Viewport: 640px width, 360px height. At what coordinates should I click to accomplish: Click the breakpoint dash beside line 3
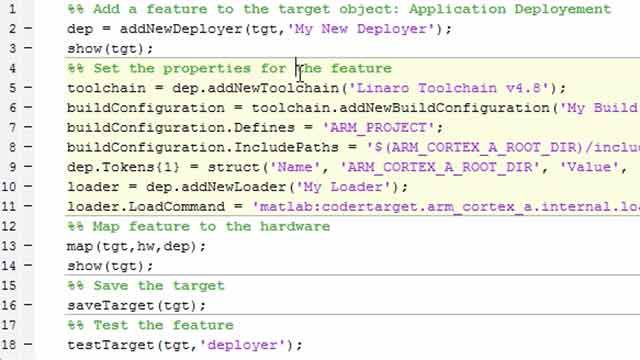tap(28, 48)
